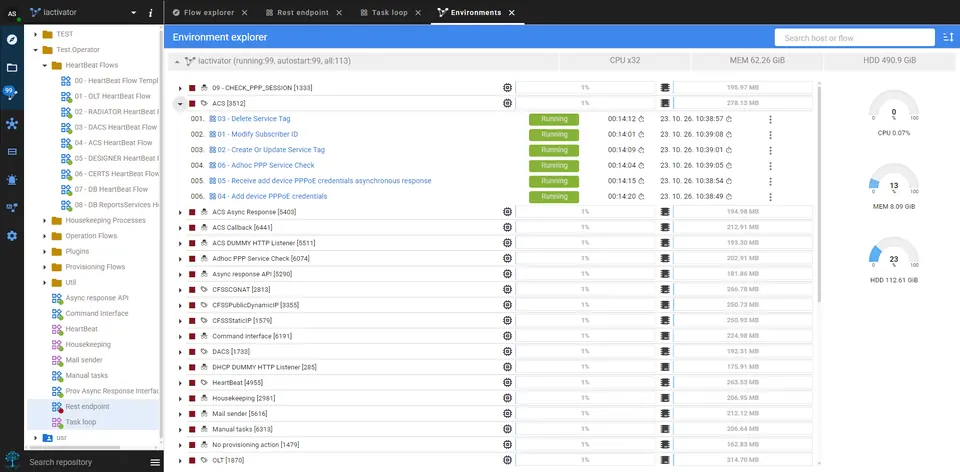Viewport: 960px width, 472px height.
Task: Click the AS user avatar
Action: tap(12, 13)
